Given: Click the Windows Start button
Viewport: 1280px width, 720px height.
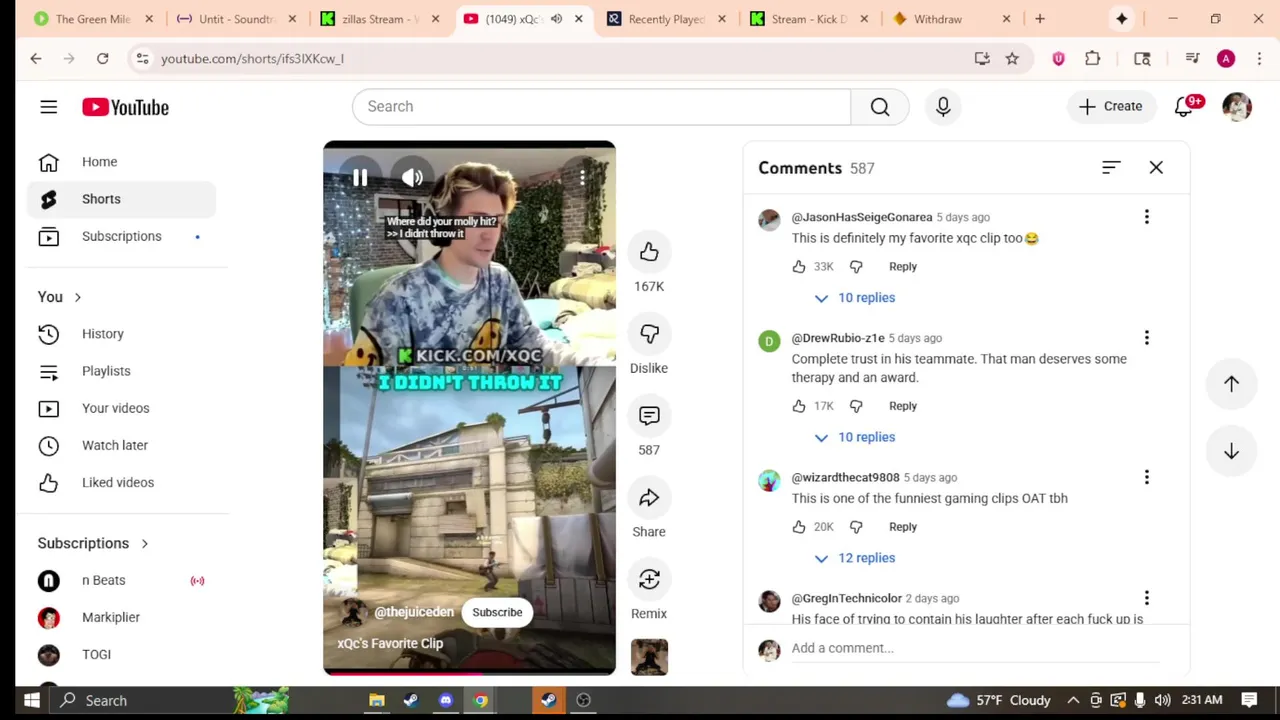Looking at the screenshot, I should click(31, 700).
